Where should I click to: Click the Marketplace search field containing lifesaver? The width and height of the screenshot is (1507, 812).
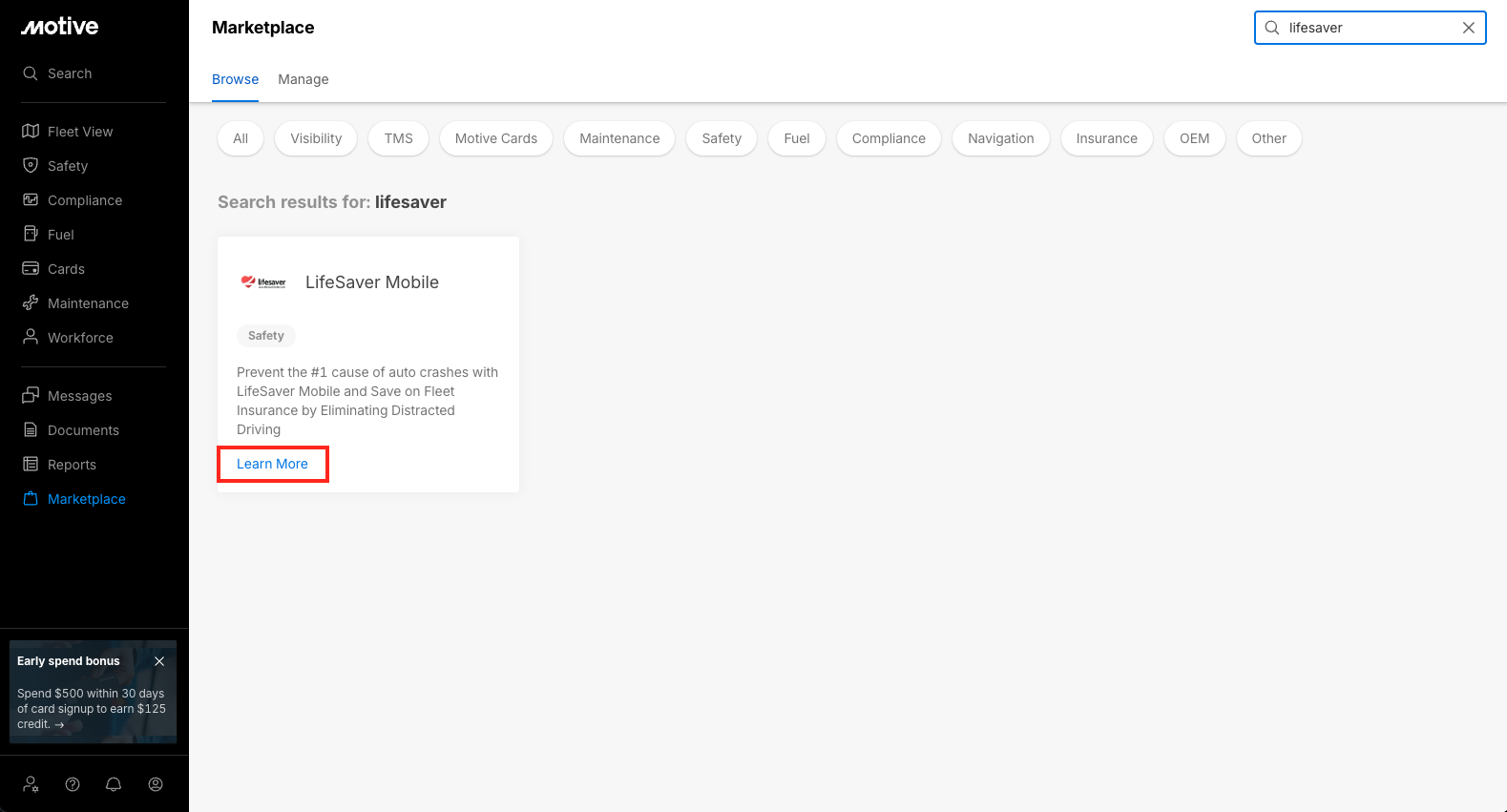click(x=1370, y=28)
